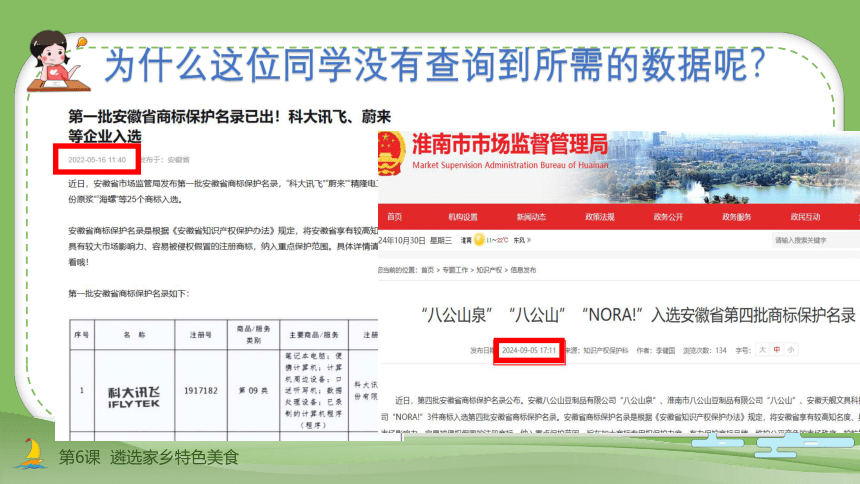860x484 pixels.
Task: Click the 11~22℃ temperature text
Action: pos(497,240)
